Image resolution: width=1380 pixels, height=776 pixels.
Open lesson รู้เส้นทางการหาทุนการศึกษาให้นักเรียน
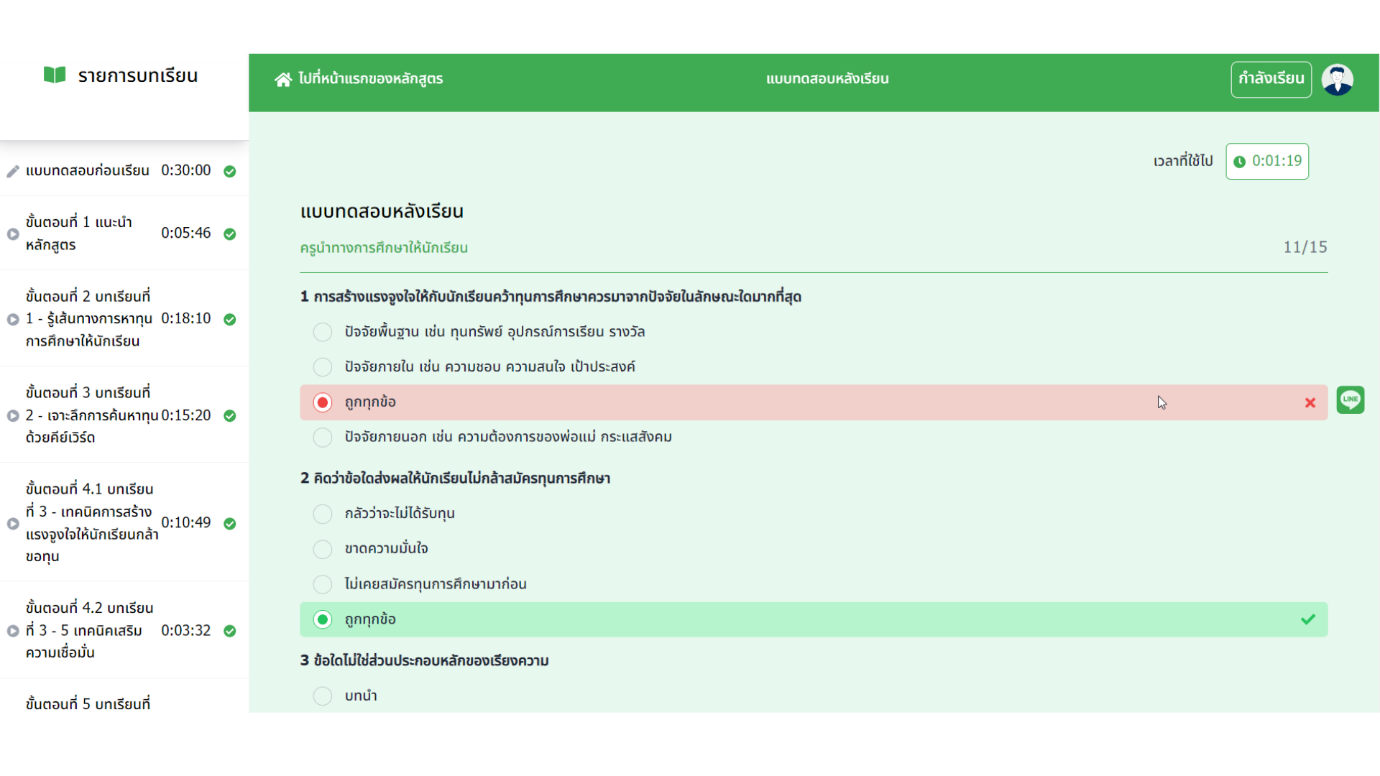(x=88, y=319)
